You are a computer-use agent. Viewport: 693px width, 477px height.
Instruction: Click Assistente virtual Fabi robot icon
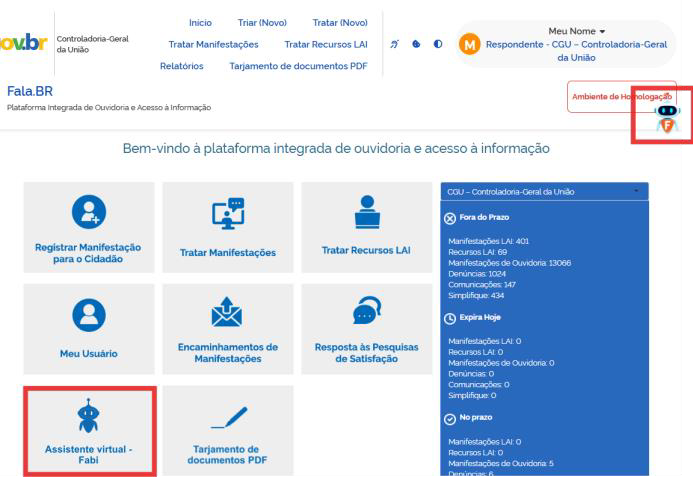pos(88,415)
